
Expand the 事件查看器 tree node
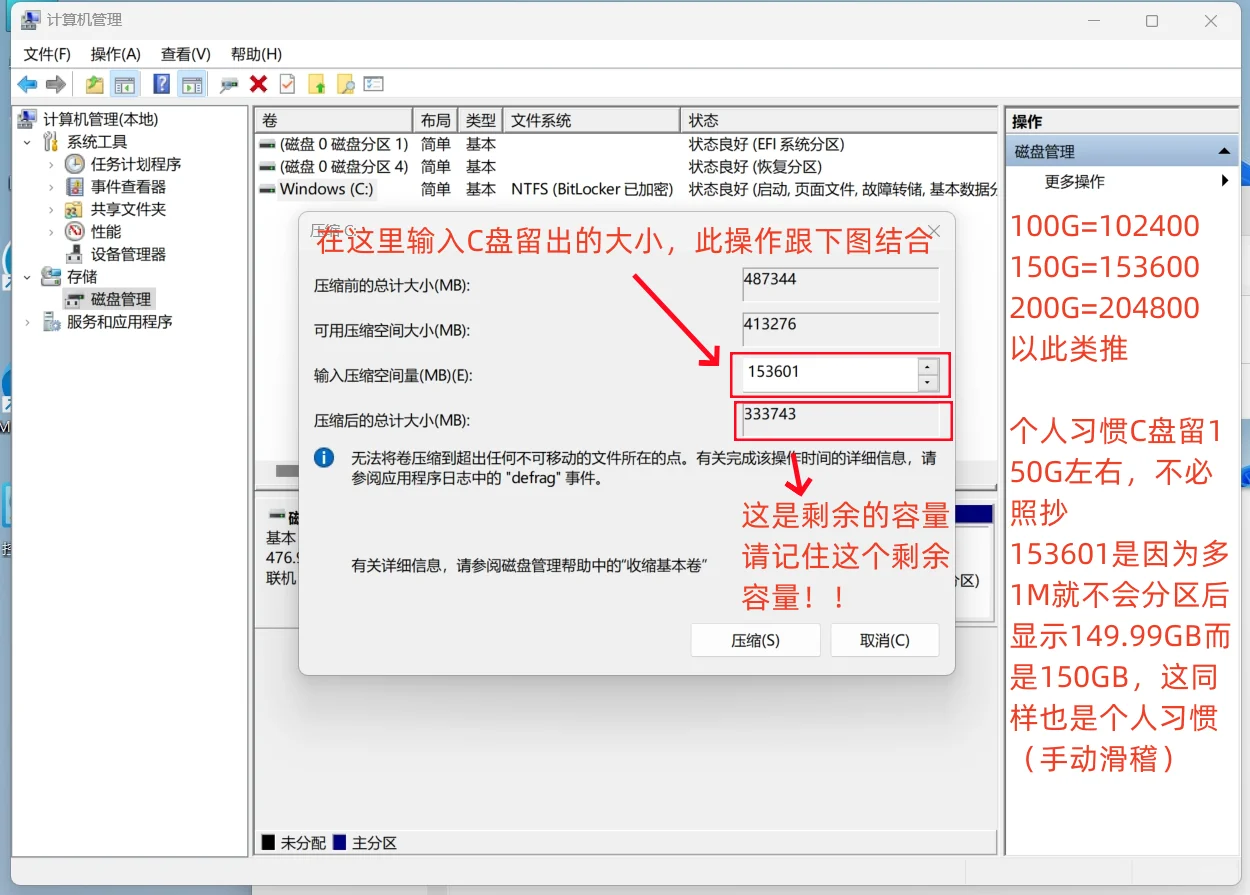tap(51, 187)
